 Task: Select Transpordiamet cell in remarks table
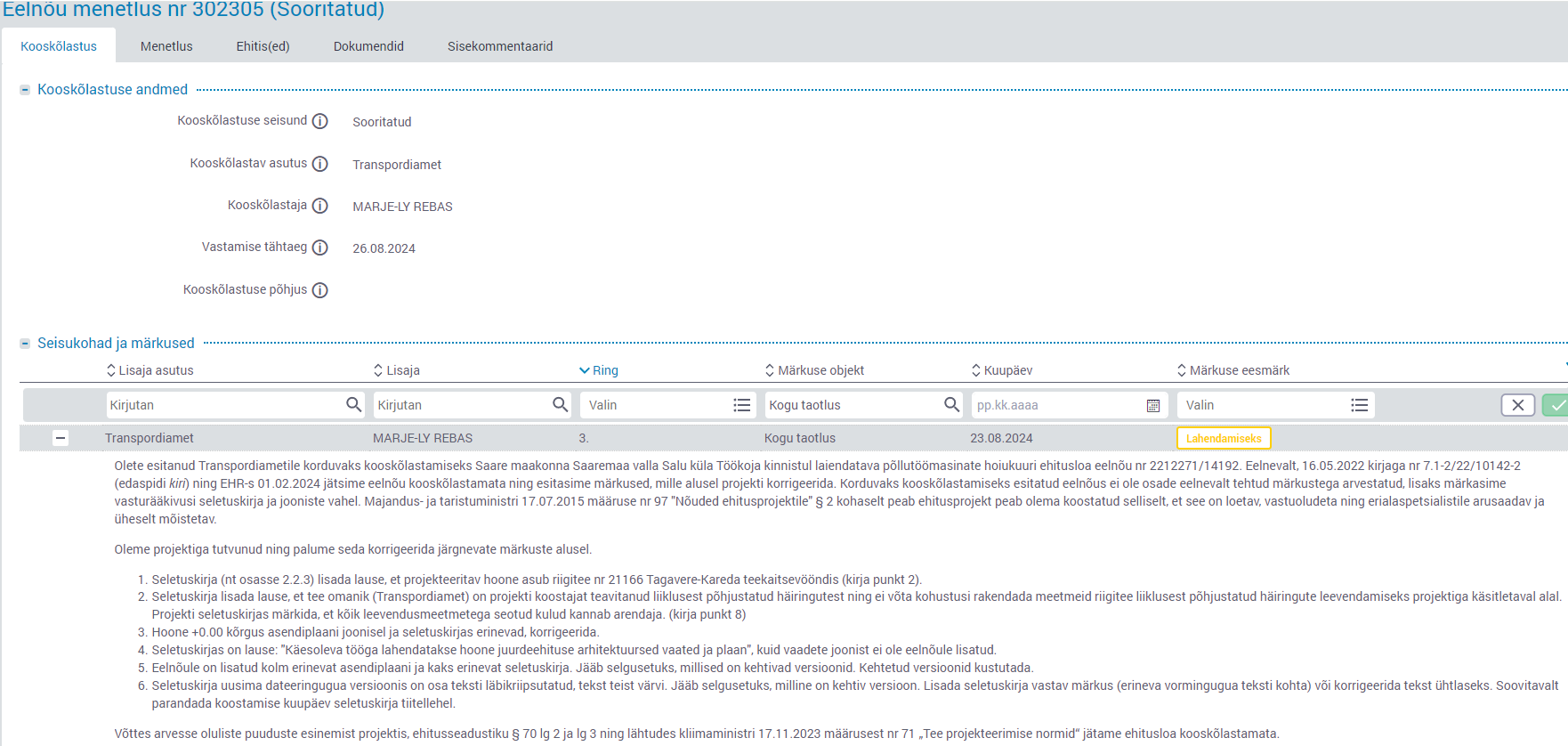150,438
